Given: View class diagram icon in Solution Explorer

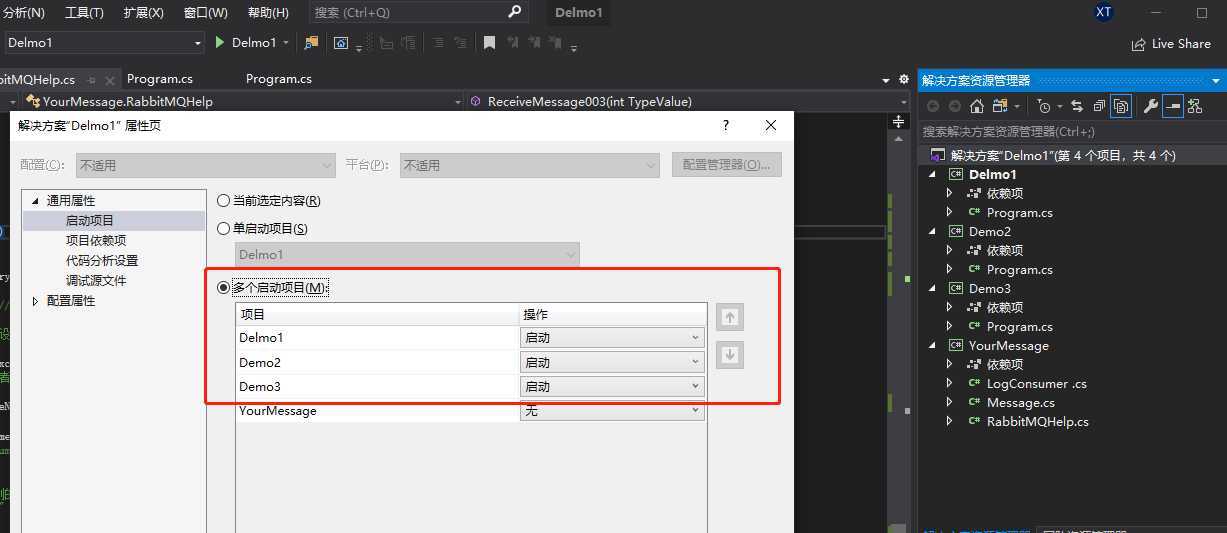Looking at the screenshot, I should pos(1195,106).
